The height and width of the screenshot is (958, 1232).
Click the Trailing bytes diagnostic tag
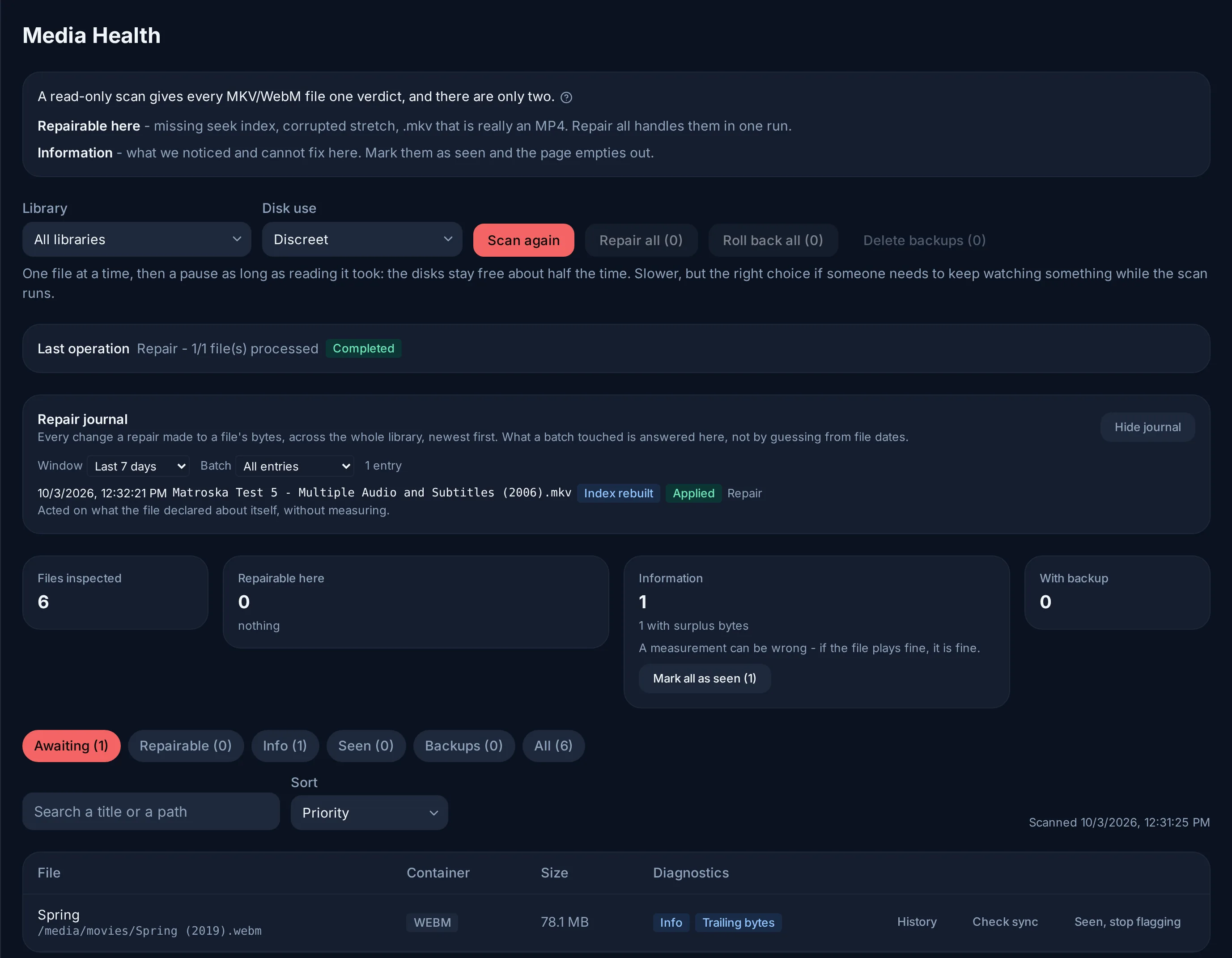(738, 923)
